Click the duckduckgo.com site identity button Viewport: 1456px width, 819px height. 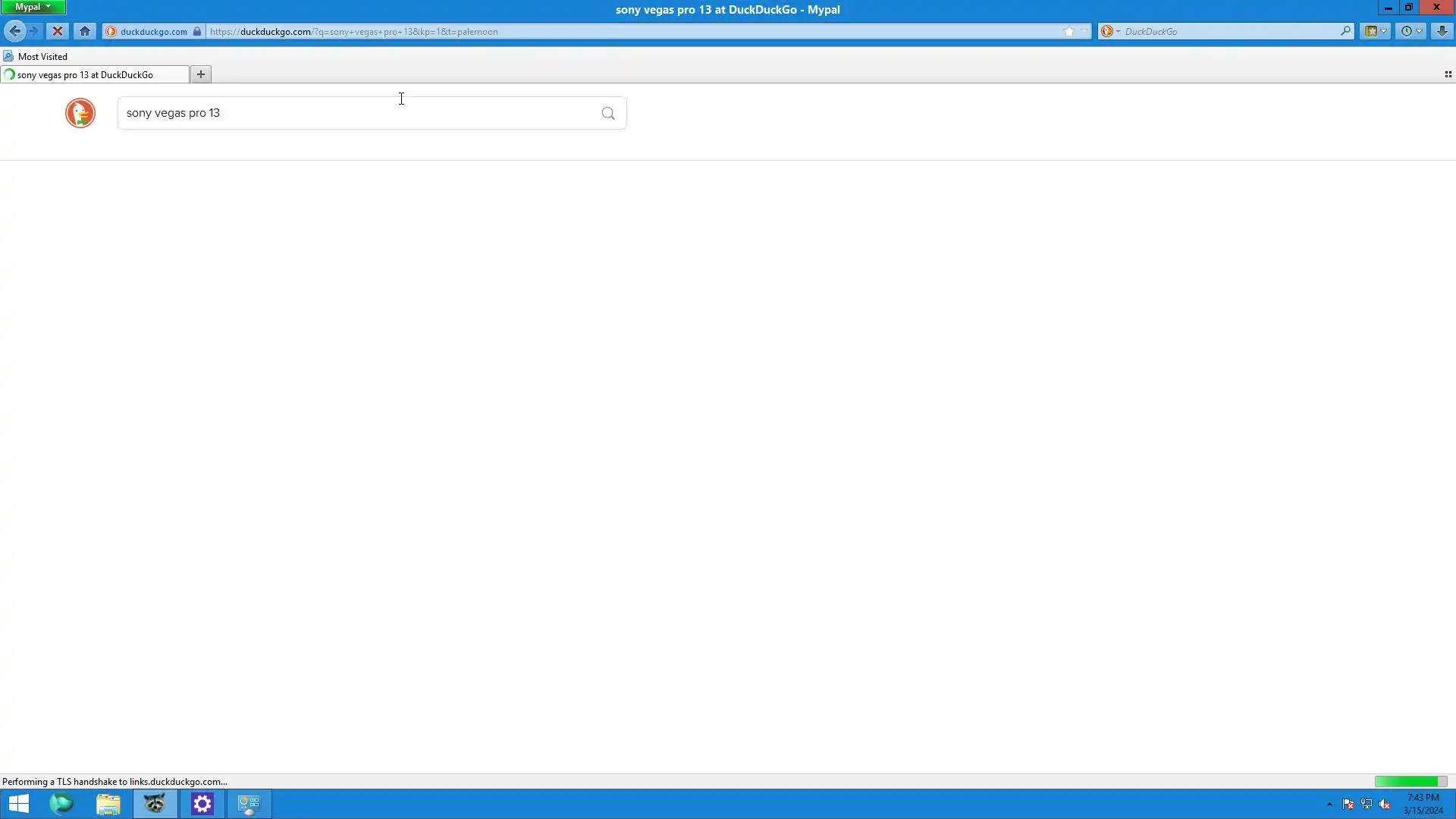(153, 31)
